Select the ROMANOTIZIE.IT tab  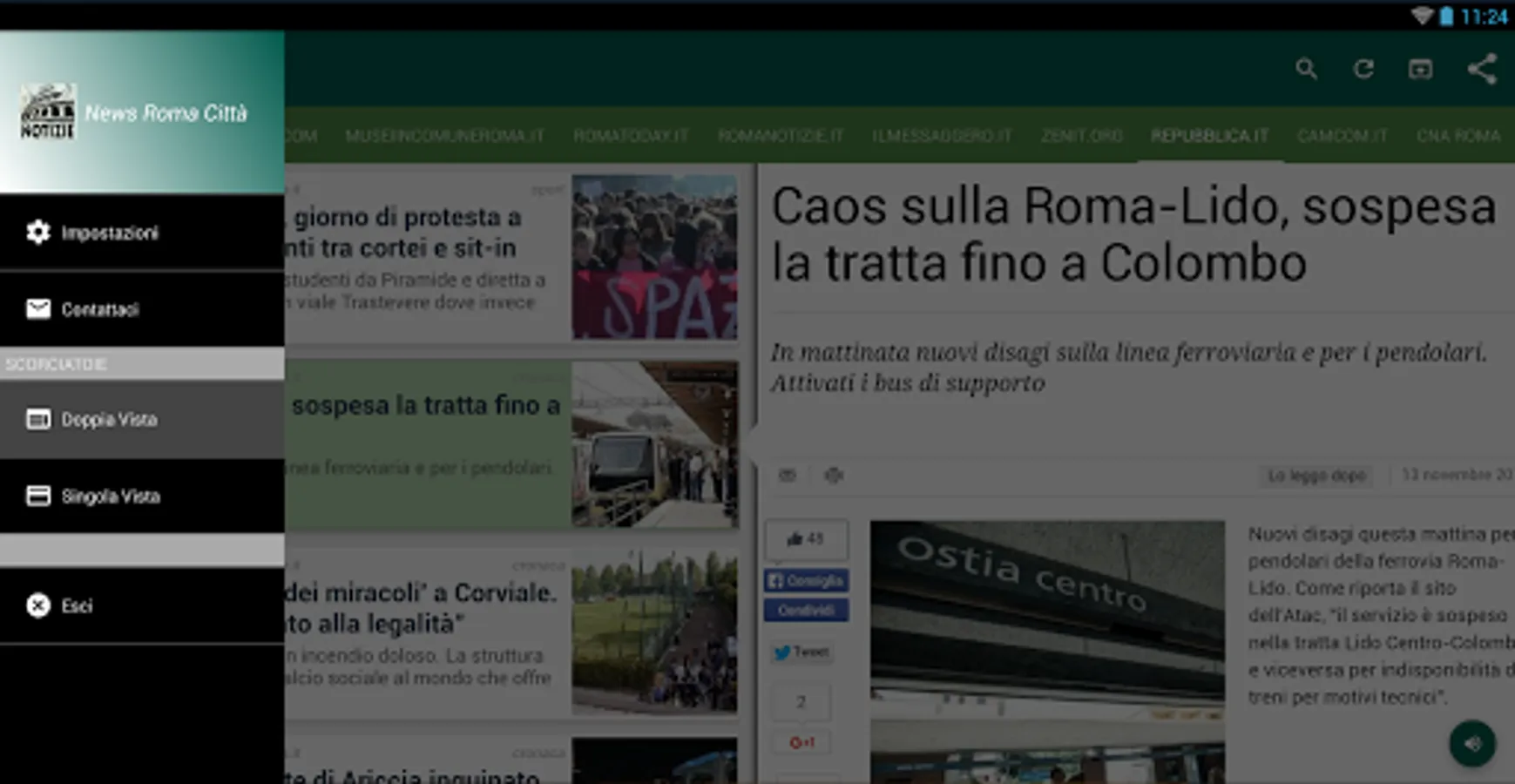click(x=781, y=136)
